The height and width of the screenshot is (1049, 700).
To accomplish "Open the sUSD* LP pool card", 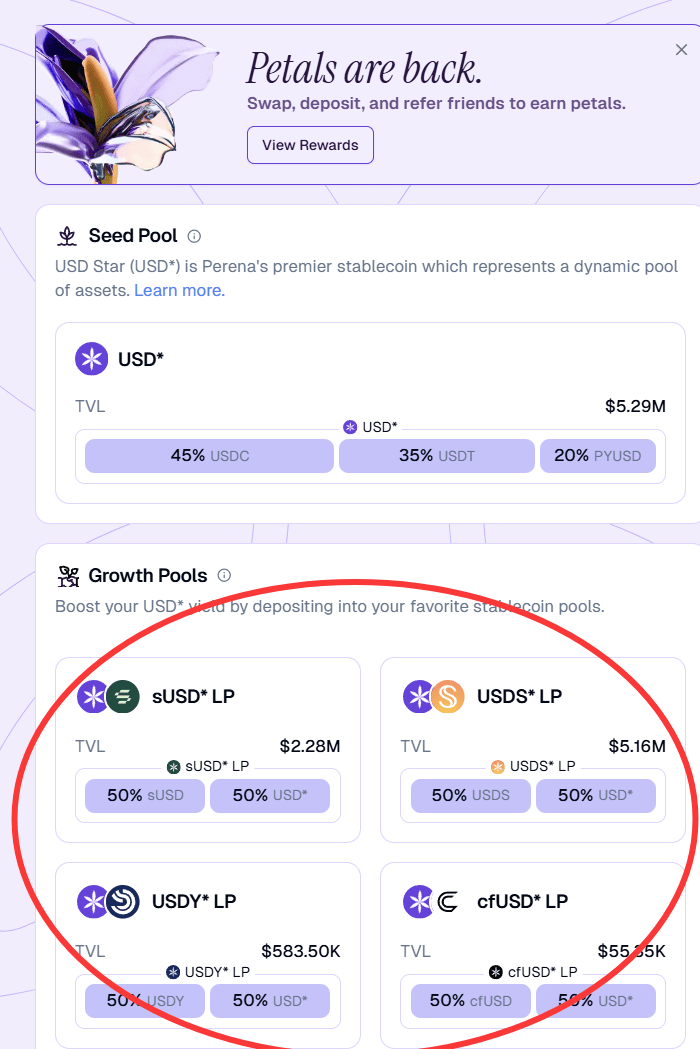I will click(x=208, y=750).
